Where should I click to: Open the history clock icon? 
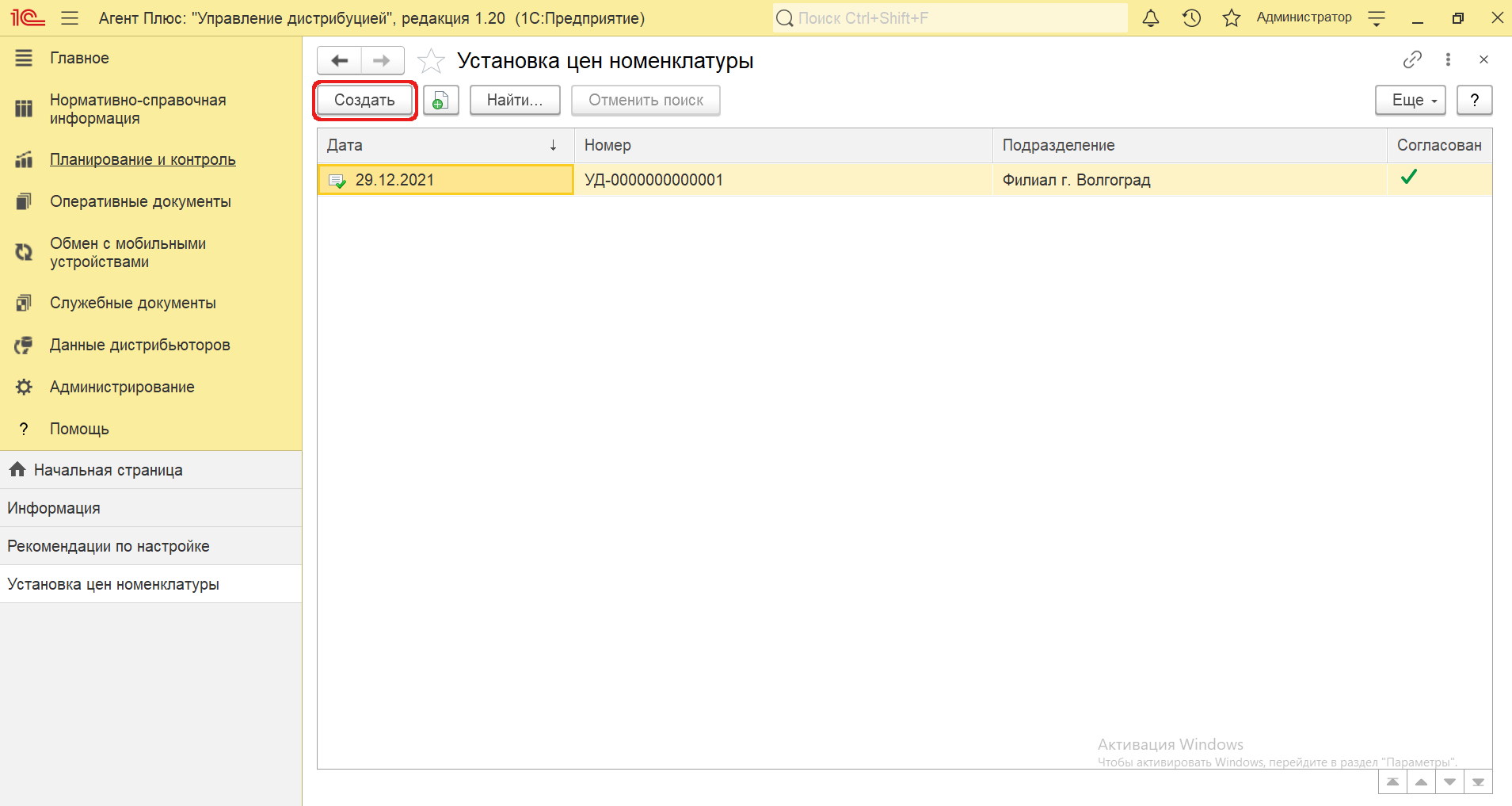(1191, 18)
